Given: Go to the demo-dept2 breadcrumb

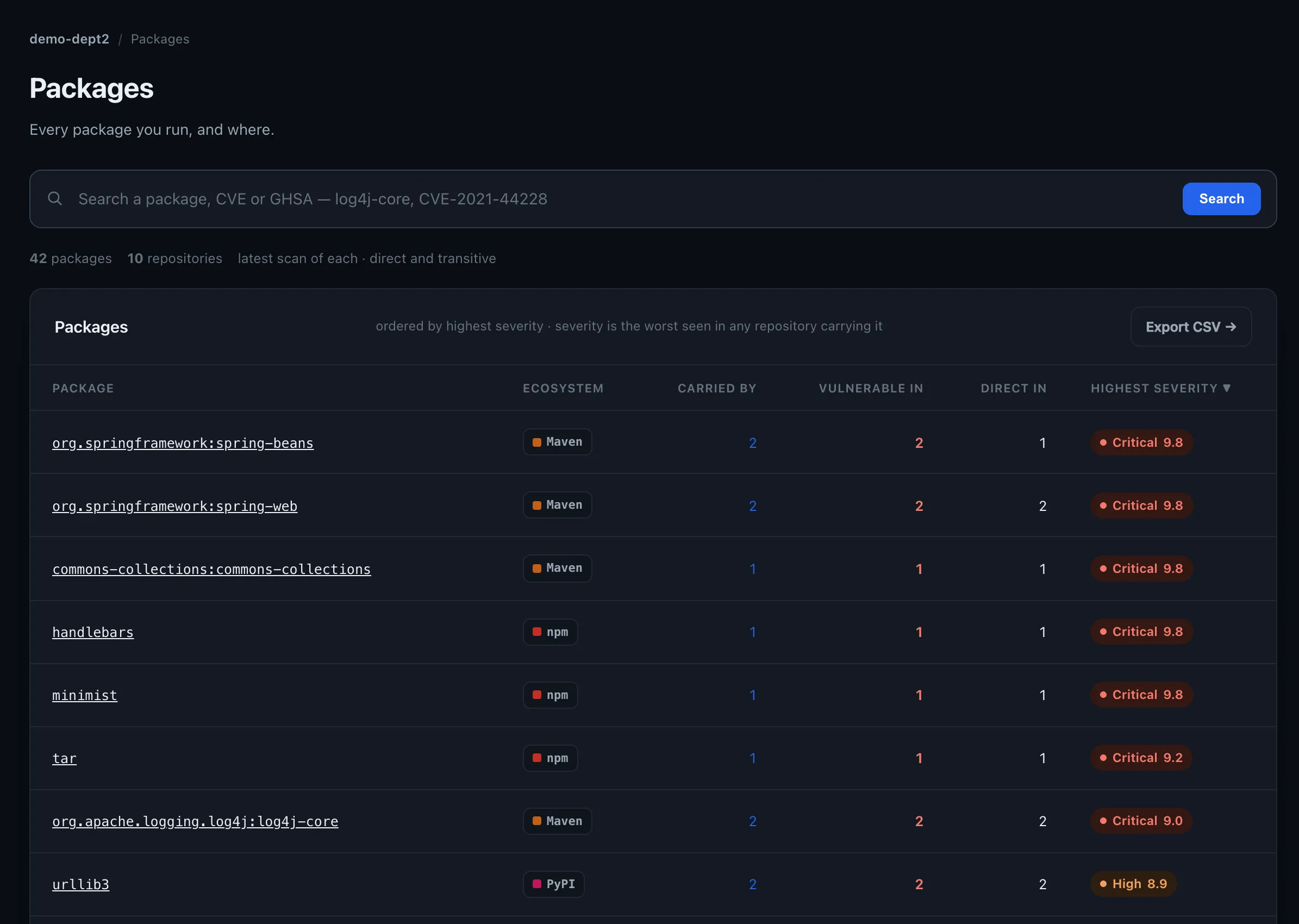Looking at the screenshot, I should pyautogui.click(x=70, y=39).
